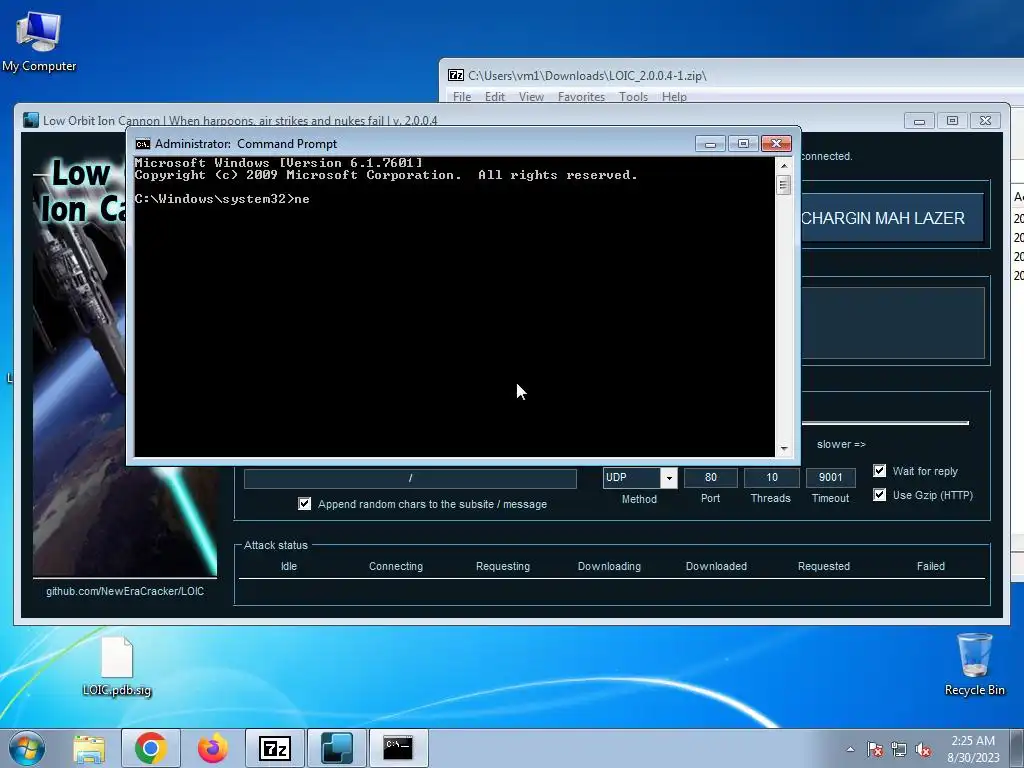Maximize the Low Orbit Ion Cannon window
Image resolution: width=1024 pixels, height=768 pixels.
[x=952, y=121]
